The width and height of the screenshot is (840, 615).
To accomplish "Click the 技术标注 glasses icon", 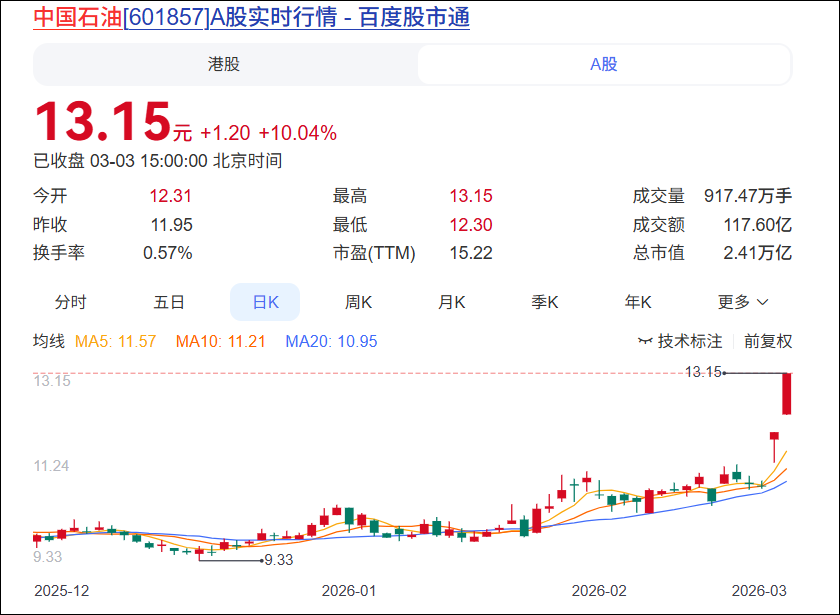I will click(645, 341).
